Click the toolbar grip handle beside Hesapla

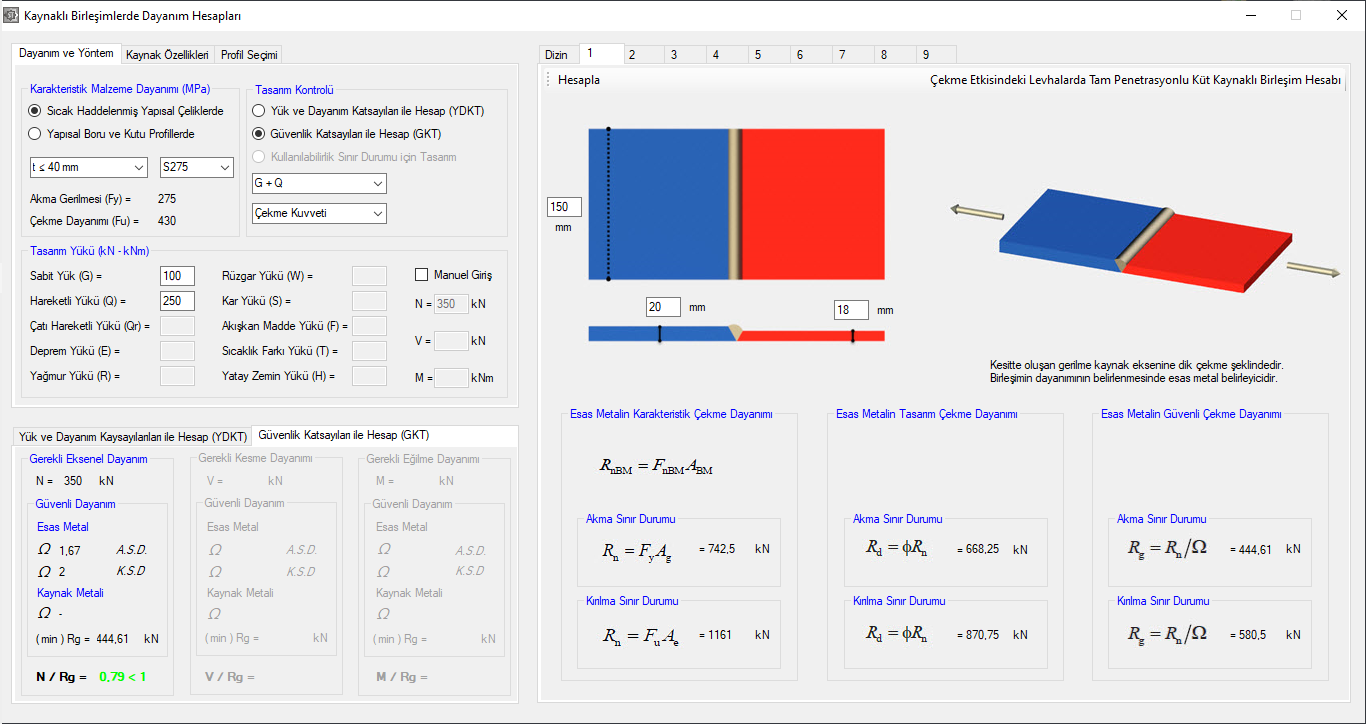548,80
